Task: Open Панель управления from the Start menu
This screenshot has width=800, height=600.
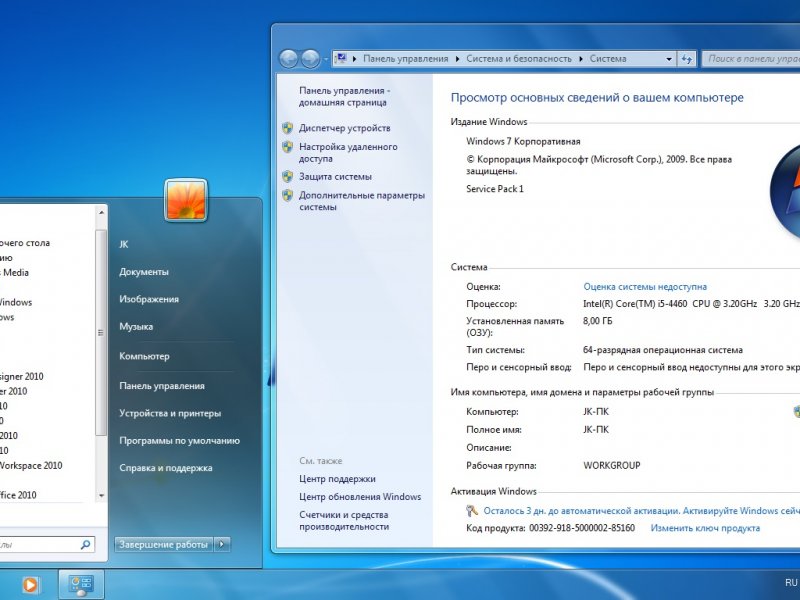Action: (162, 386)
